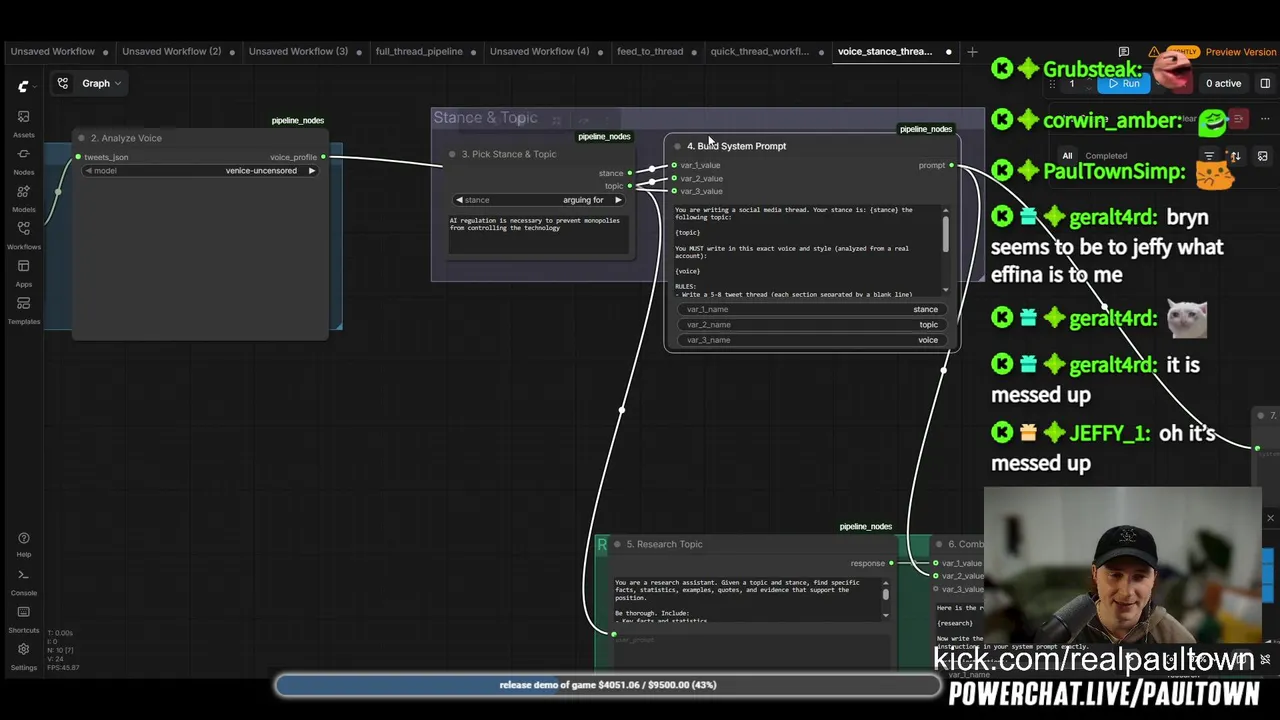Click the prompt output socket on Build System Prompt
The height and width of the screenshot is (720, 1280).
coord(951,165)
